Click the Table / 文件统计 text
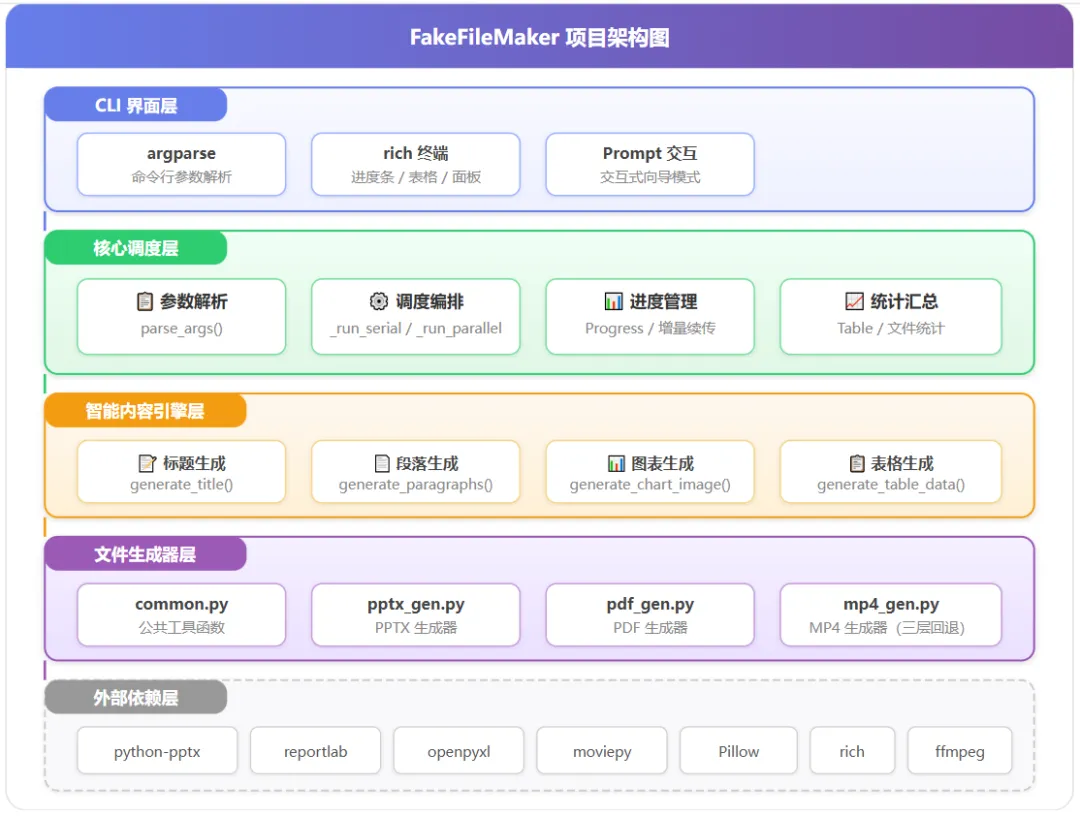1080x817 pixels. tap(891, 329)
